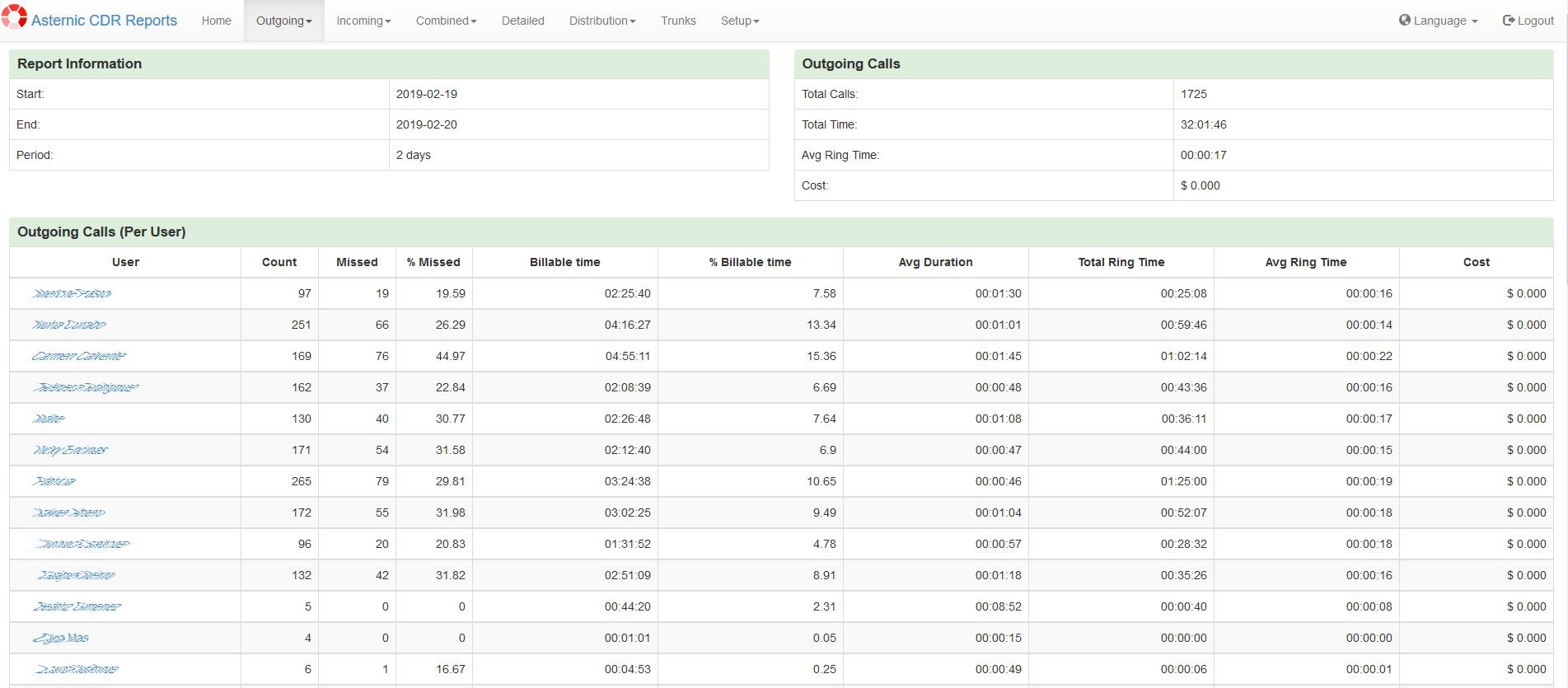Image resolution: width=1568 pixels, height=688 pixels.
Task: Open the Detailed report tab
Action: click(522, 21)
